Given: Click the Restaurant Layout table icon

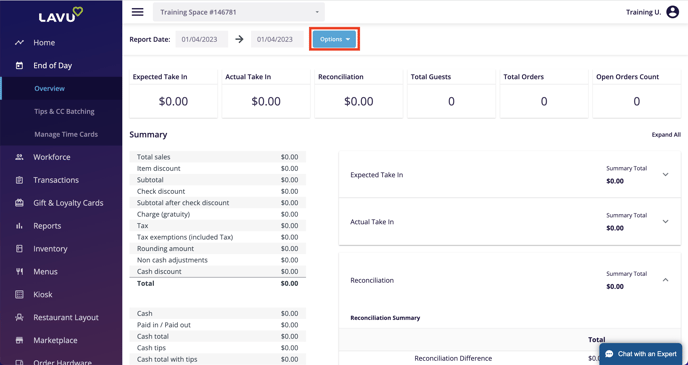Looking at the screenshot, I should pos(19,317).
